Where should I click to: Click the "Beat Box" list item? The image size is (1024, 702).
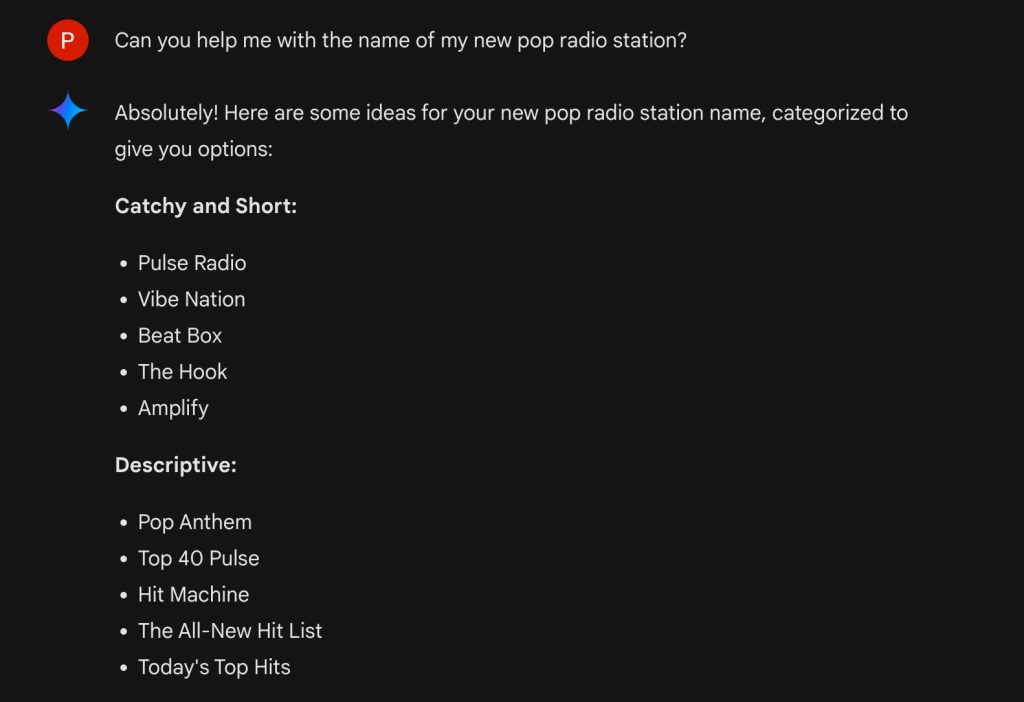coord(180,335)
